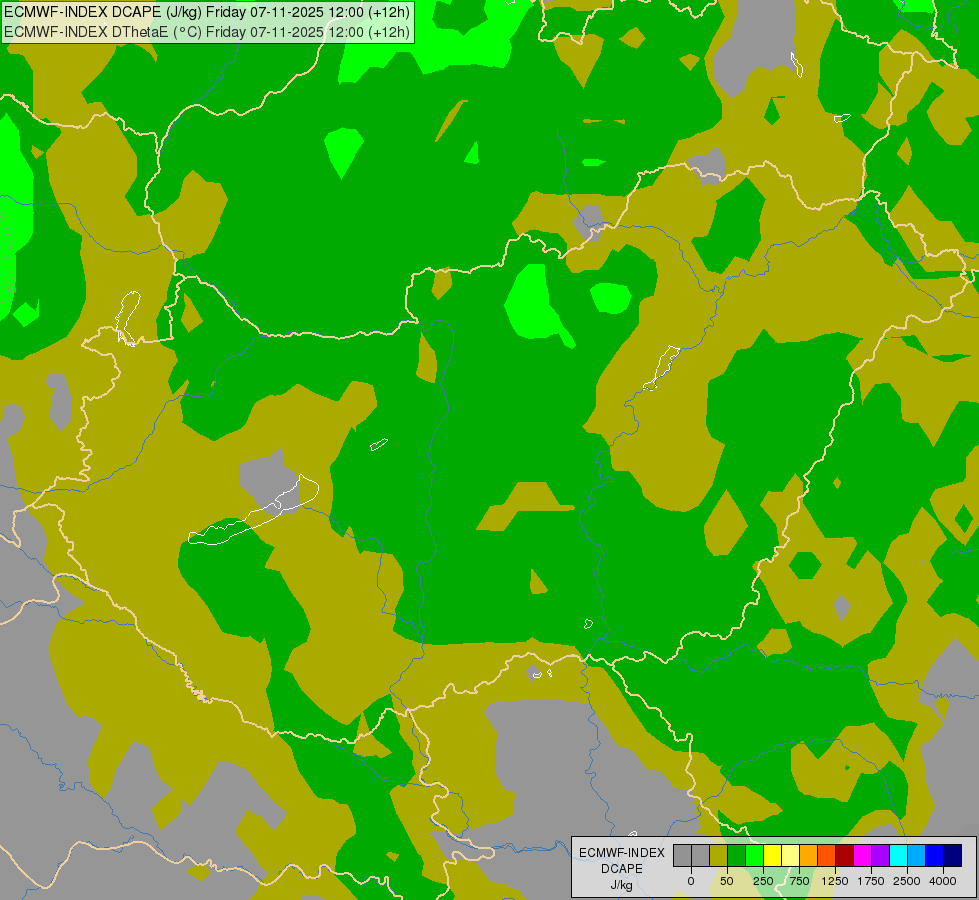Click the 'ECMWF-INDEX DThetaE (°C)' title line
The height and width of the screenshot is (900, 979).
point(207,32)
